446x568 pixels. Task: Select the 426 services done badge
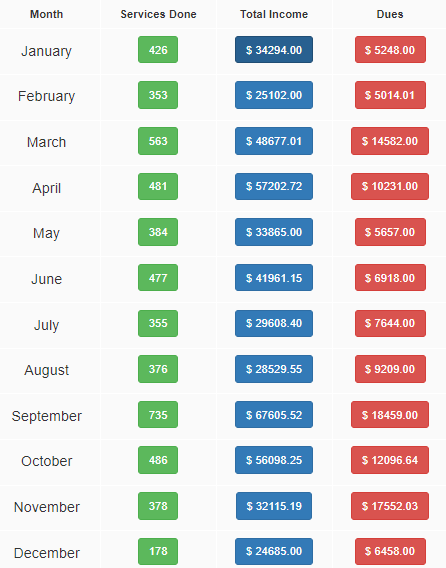click(158, 50)
